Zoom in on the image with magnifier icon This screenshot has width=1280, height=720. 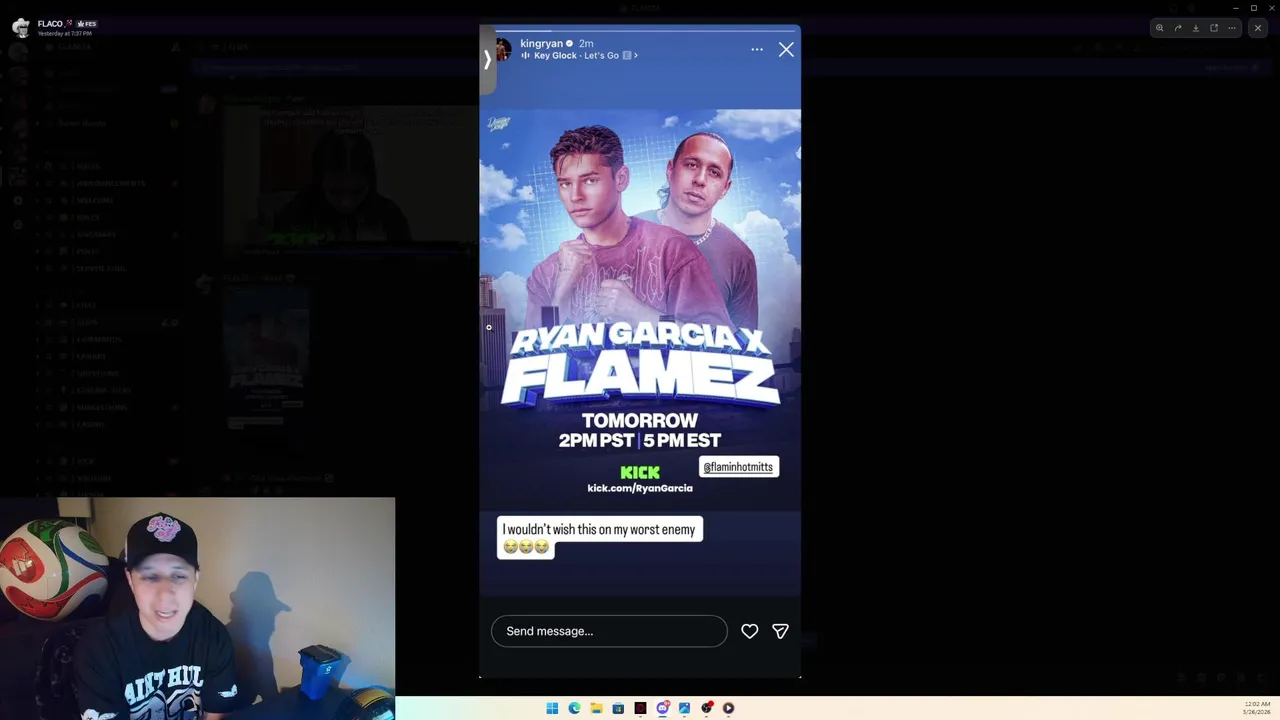point(1160,28)
